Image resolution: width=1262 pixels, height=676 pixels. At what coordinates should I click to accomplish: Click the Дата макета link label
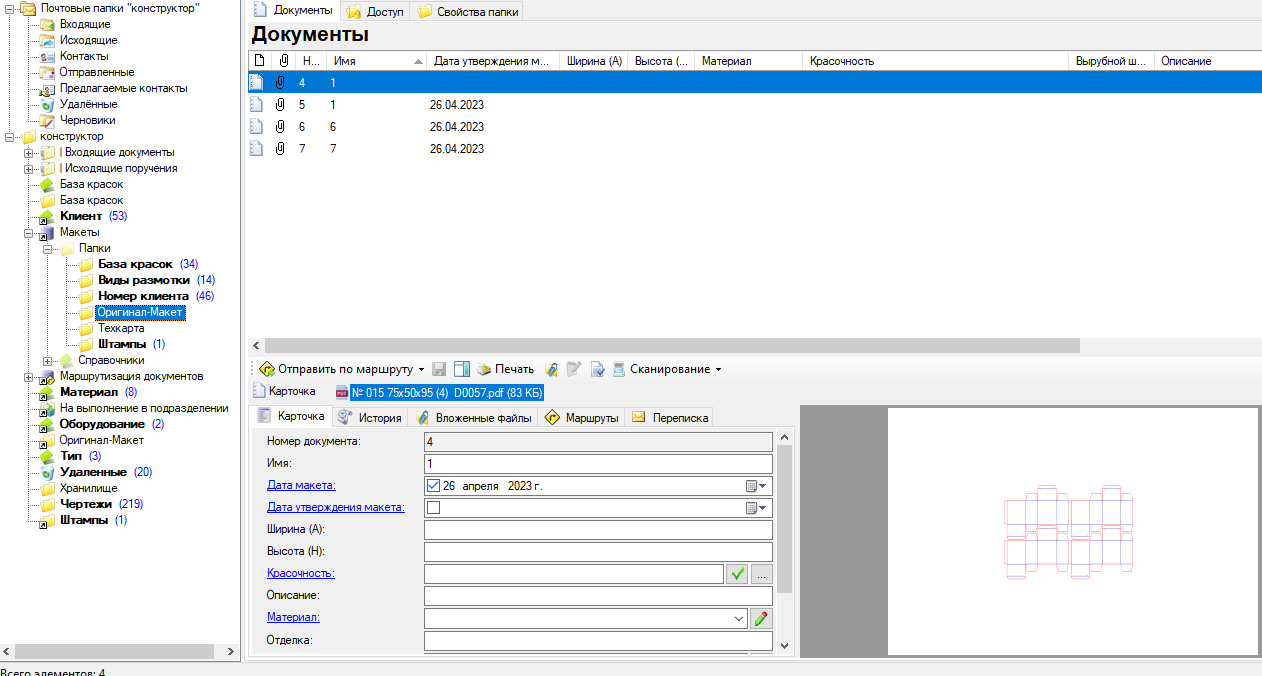click(x=301, y=485)
